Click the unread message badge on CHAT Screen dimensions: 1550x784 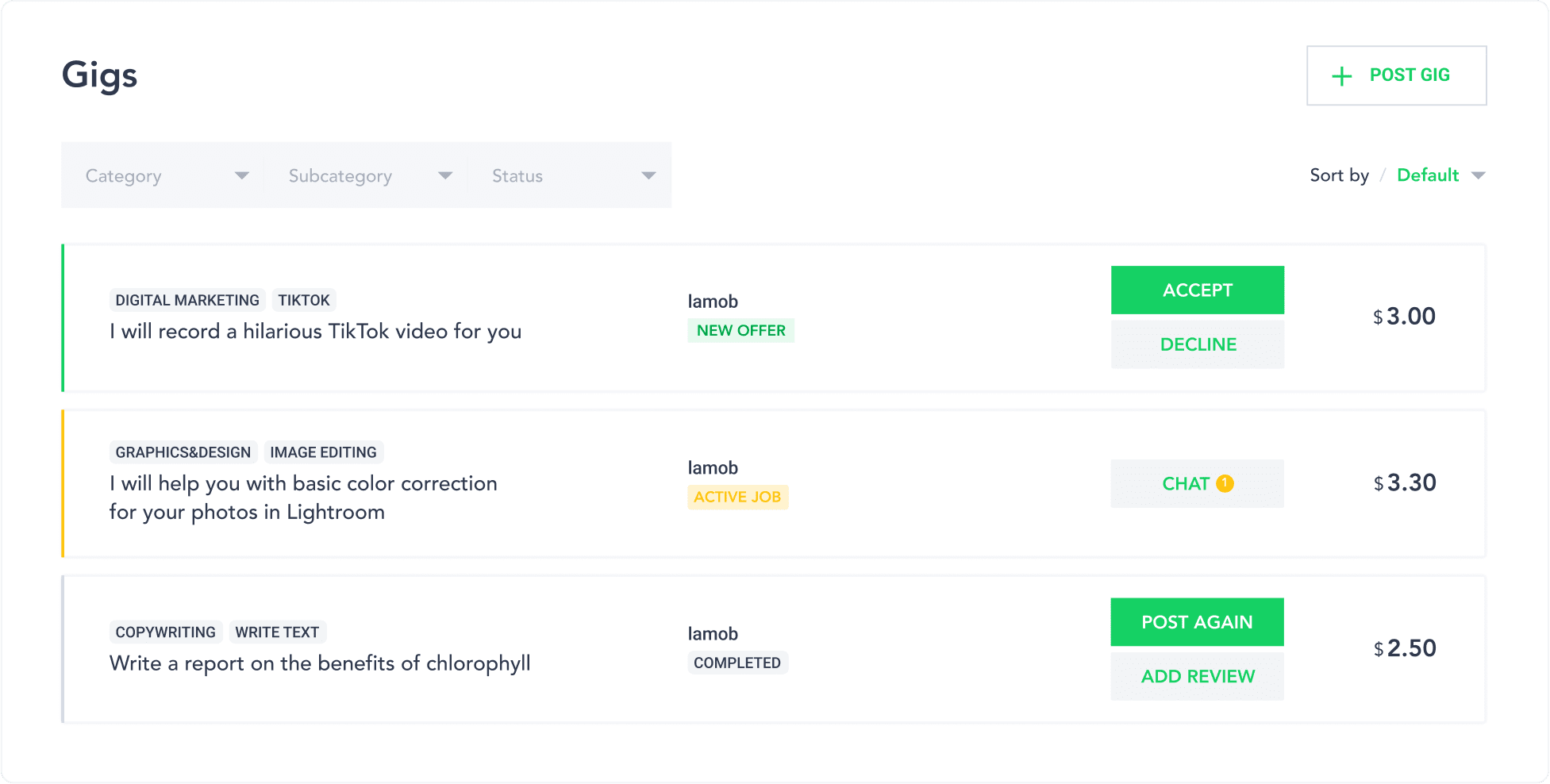1224,482
